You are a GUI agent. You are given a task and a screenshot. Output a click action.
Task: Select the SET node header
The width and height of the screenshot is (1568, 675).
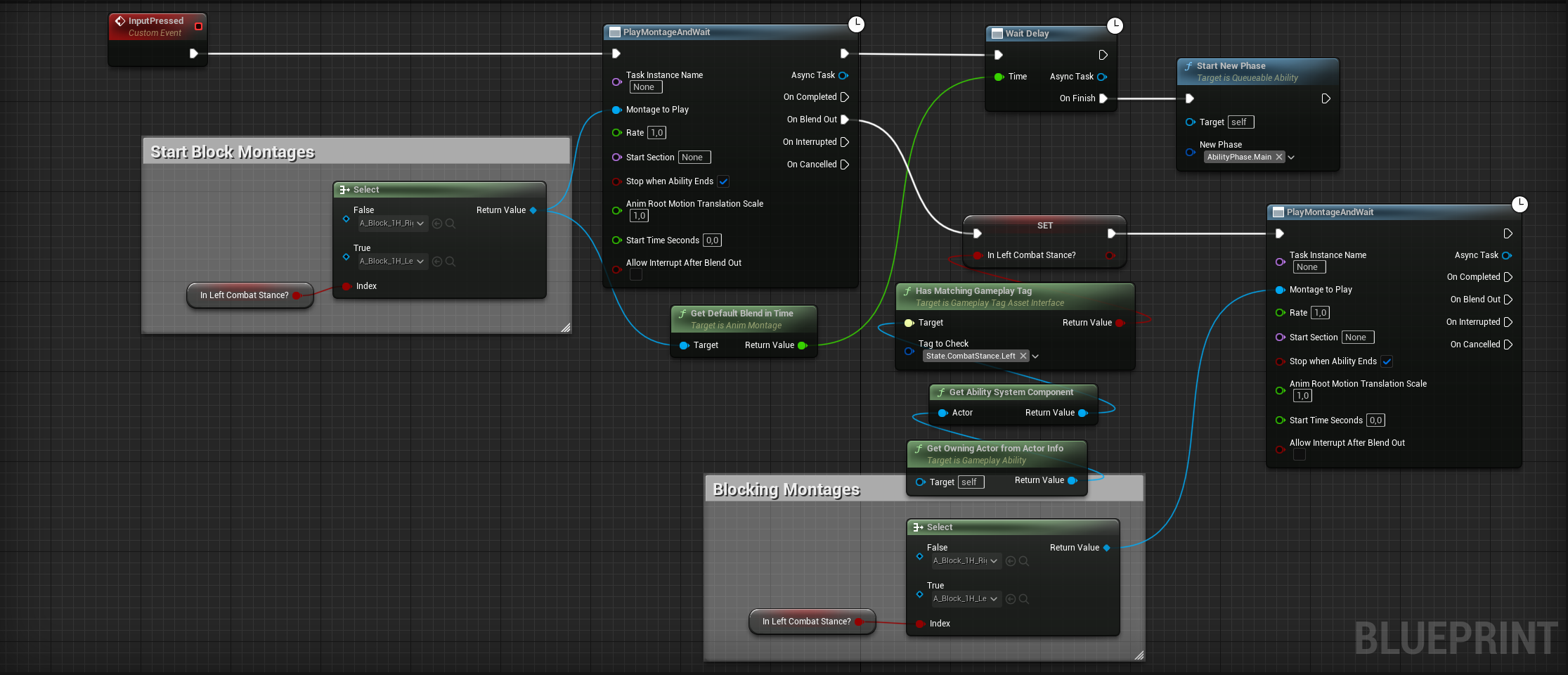(1045, 226)
